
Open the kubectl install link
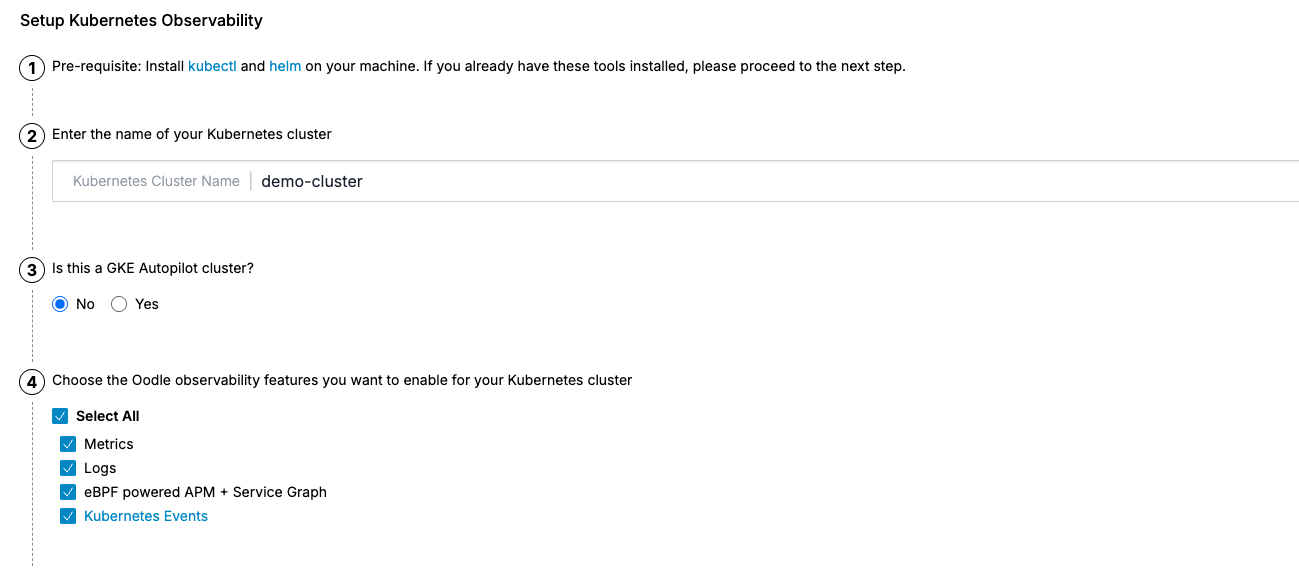pyautogui.click(x=212, y=67)
